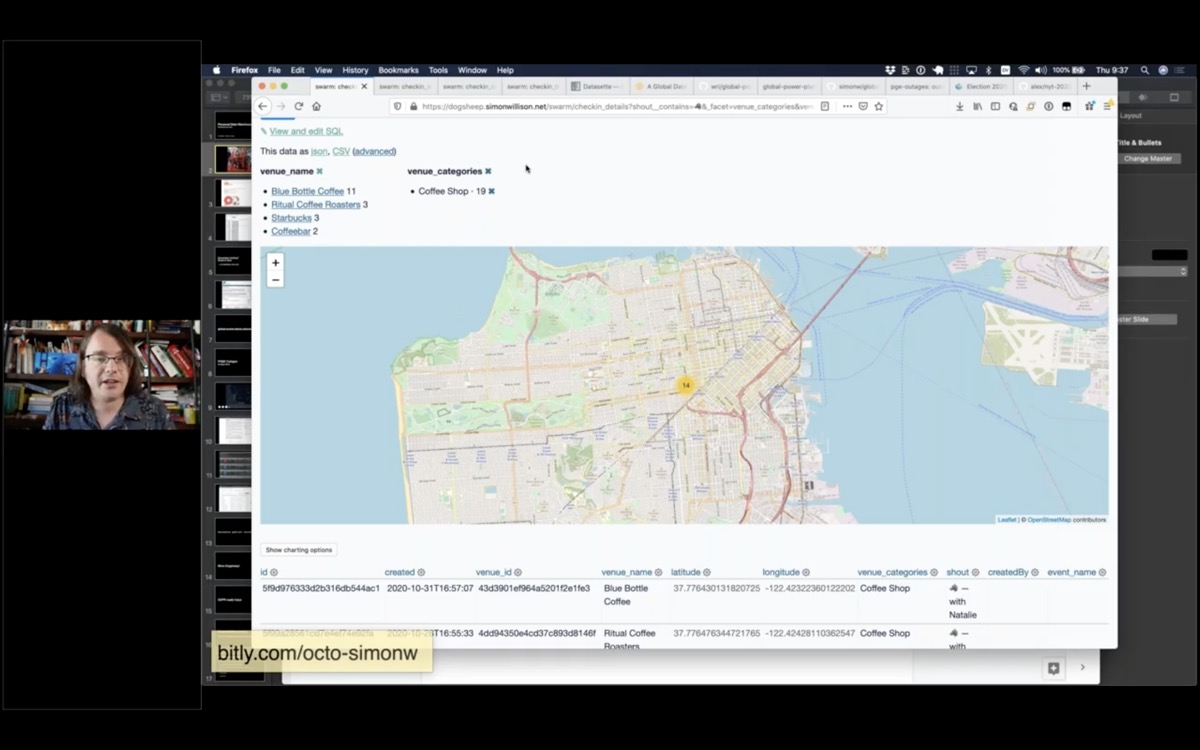
Task: Open Firefox downloads arrow icon
Action: click(960, 106)
